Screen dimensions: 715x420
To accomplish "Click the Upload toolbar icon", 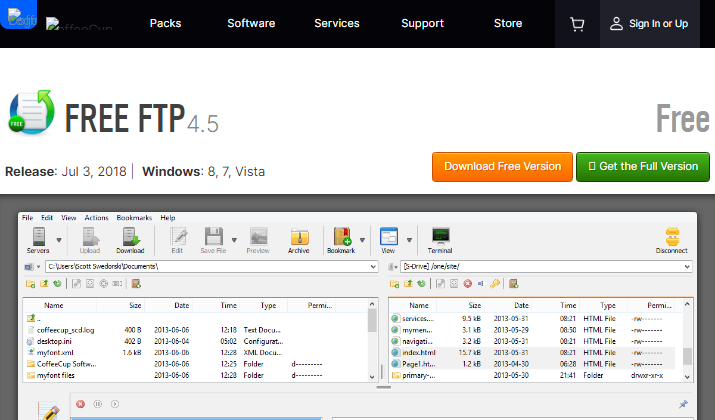I will pos(90,240).
